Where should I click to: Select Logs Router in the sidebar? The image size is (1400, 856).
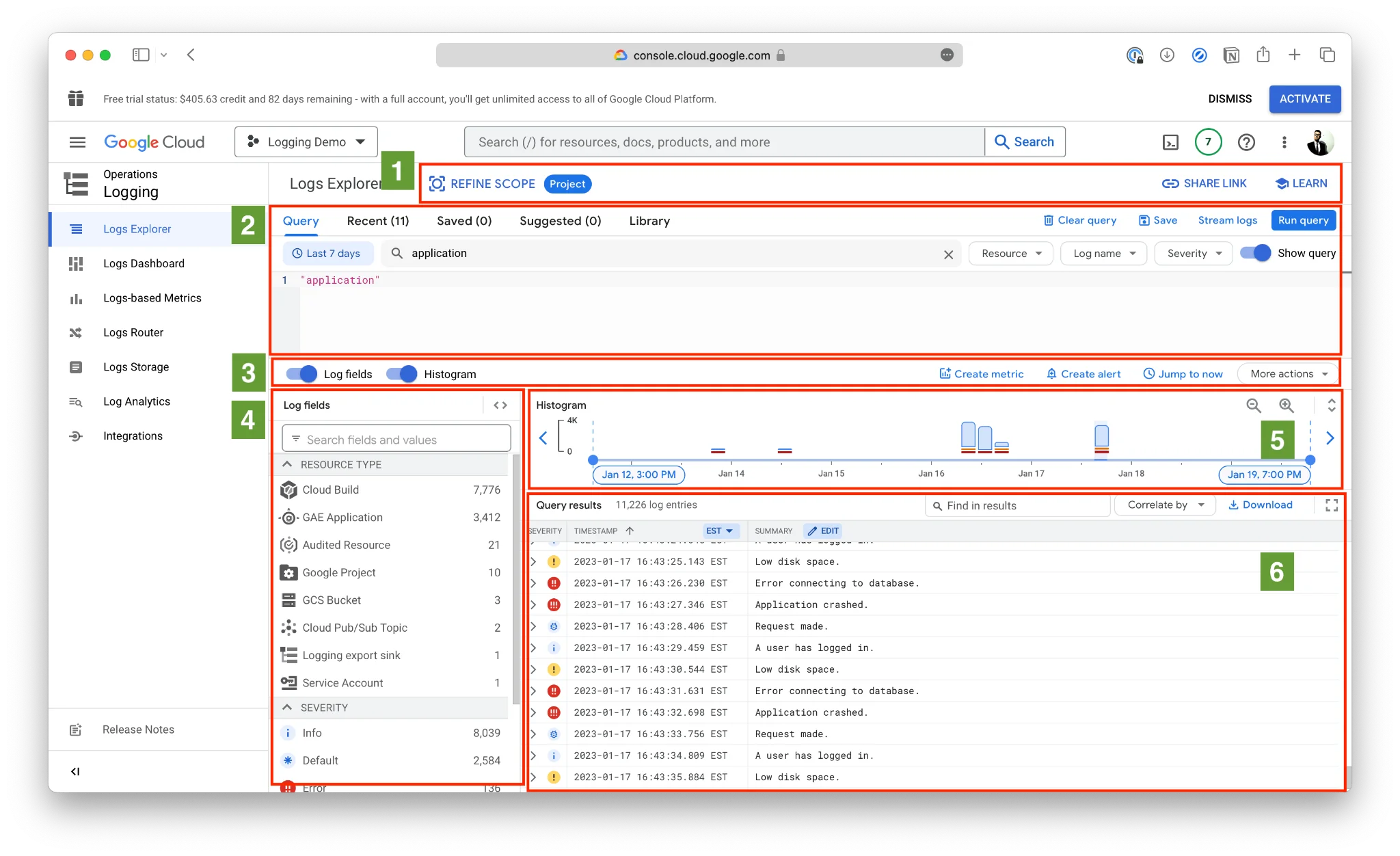[x=133, y=332]
